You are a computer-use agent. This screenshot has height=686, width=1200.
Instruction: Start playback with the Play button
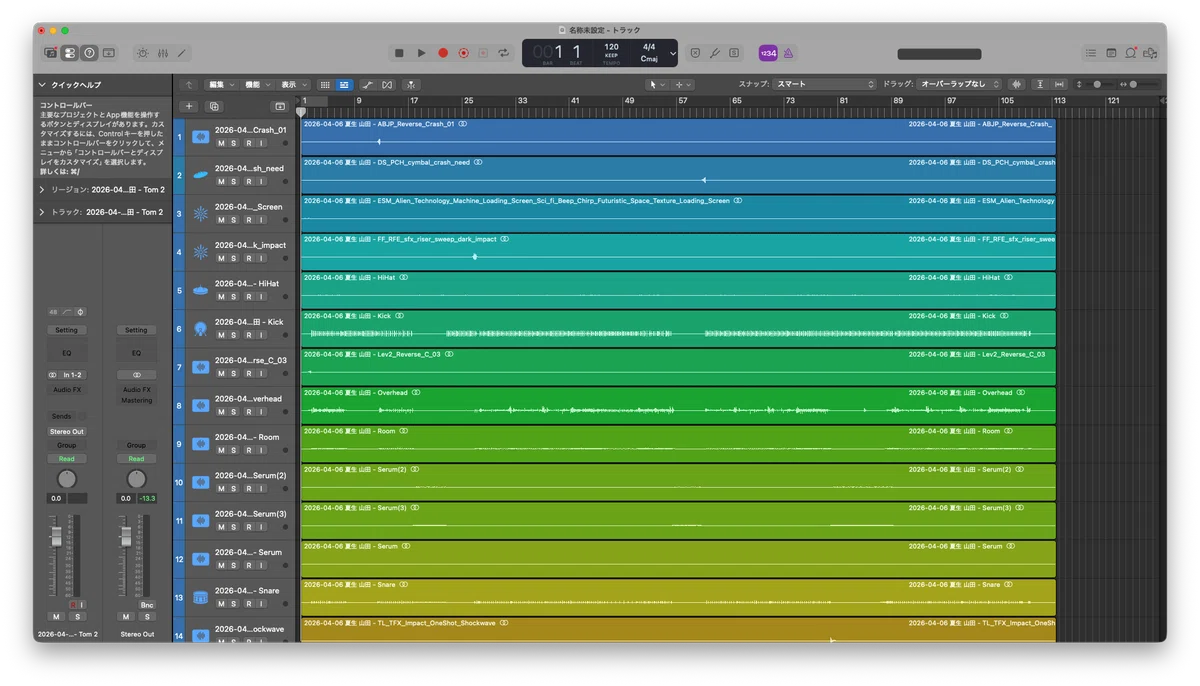click(421, 53)
